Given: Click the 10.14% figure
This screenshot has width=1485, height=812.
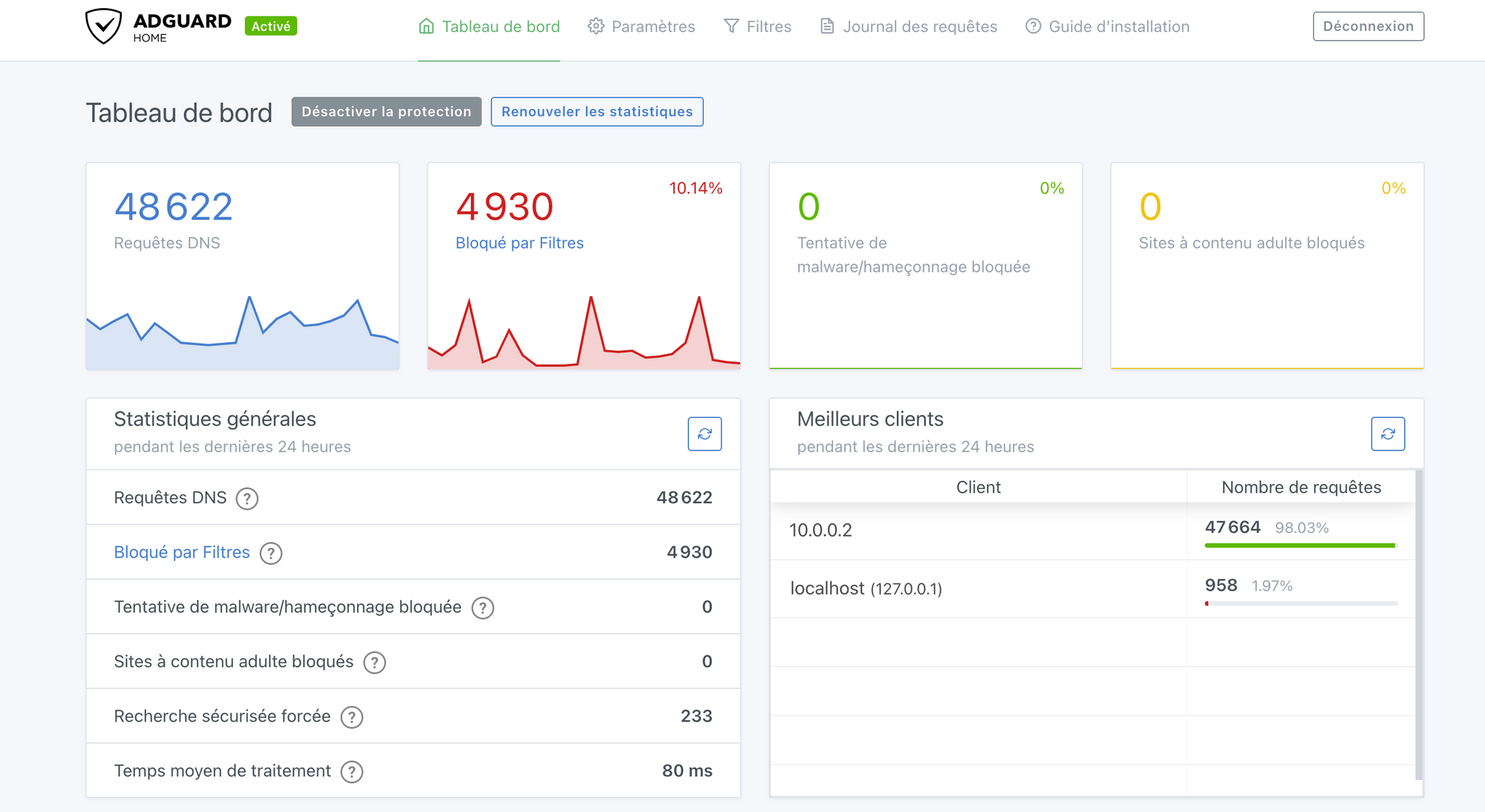Looking at the screenshot, I should [696, 189].
